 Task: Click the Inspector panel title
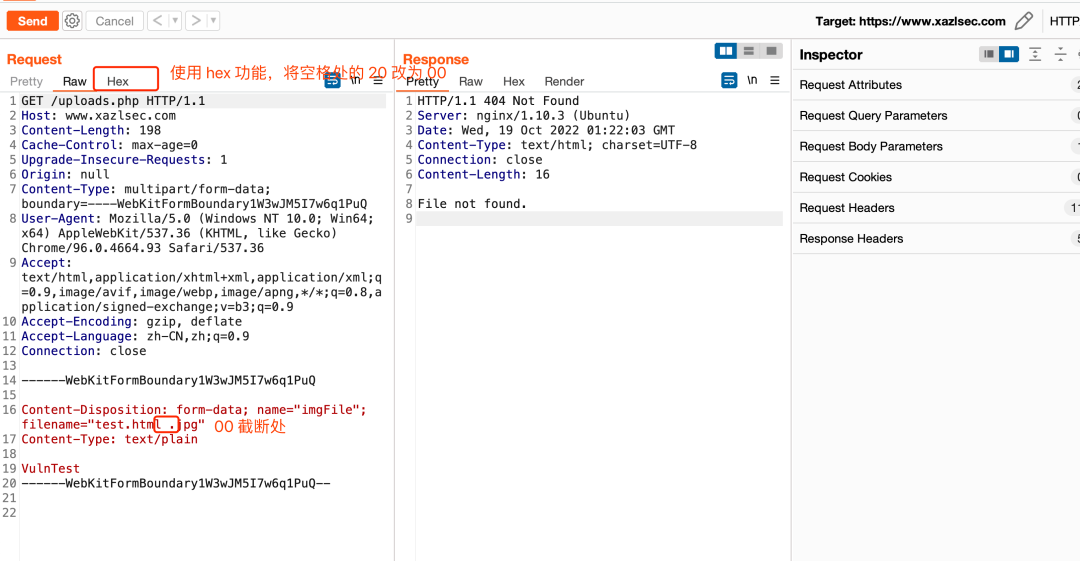(x=831, y=54)
